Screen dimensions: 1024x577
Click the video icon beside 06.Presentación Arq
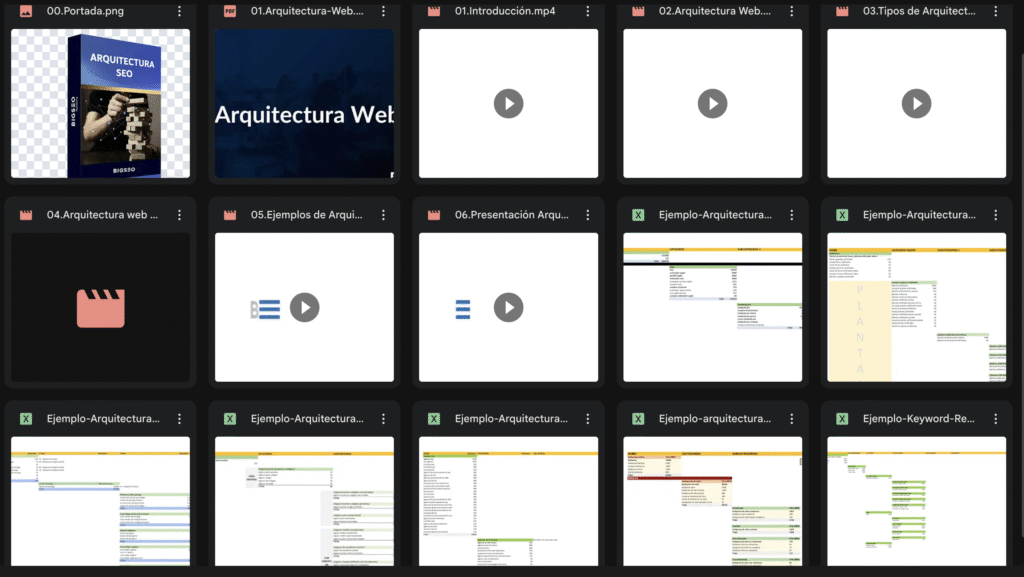click(434, 215)
